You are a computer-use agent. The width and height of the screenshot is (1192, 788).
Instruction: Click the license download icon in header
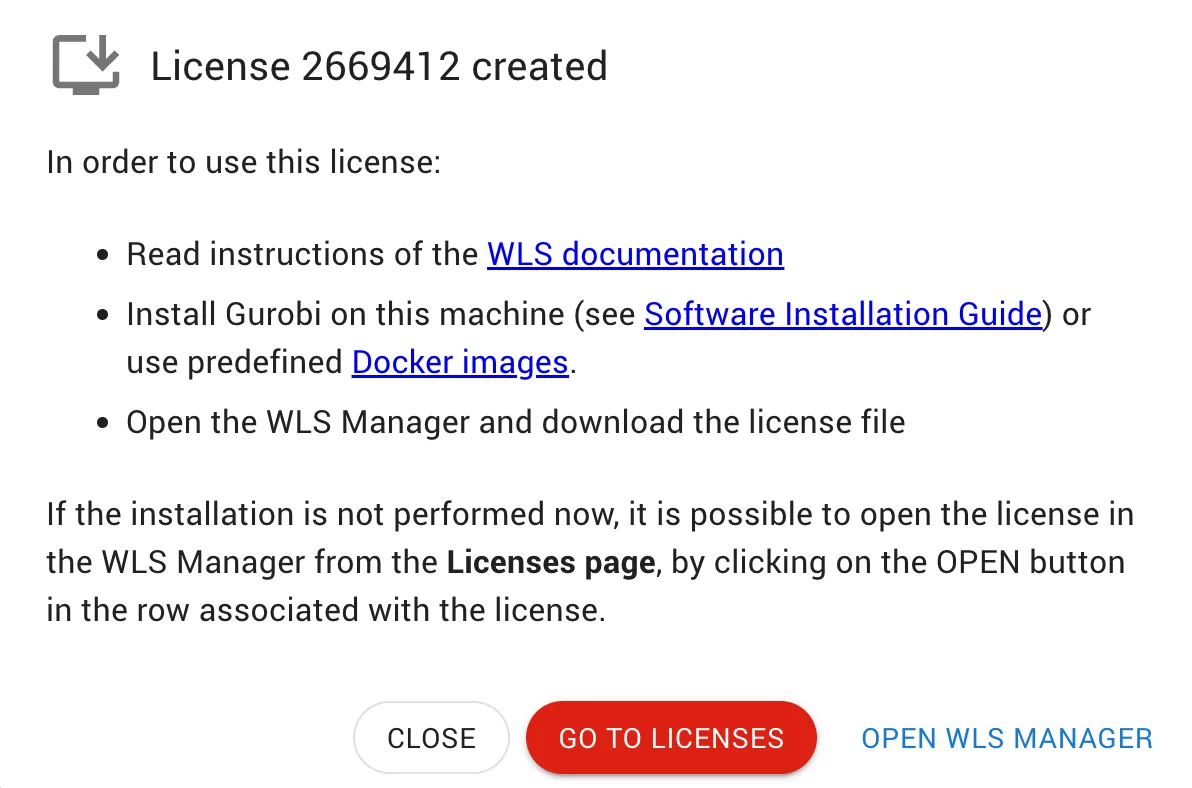click(x=86, y=65)
